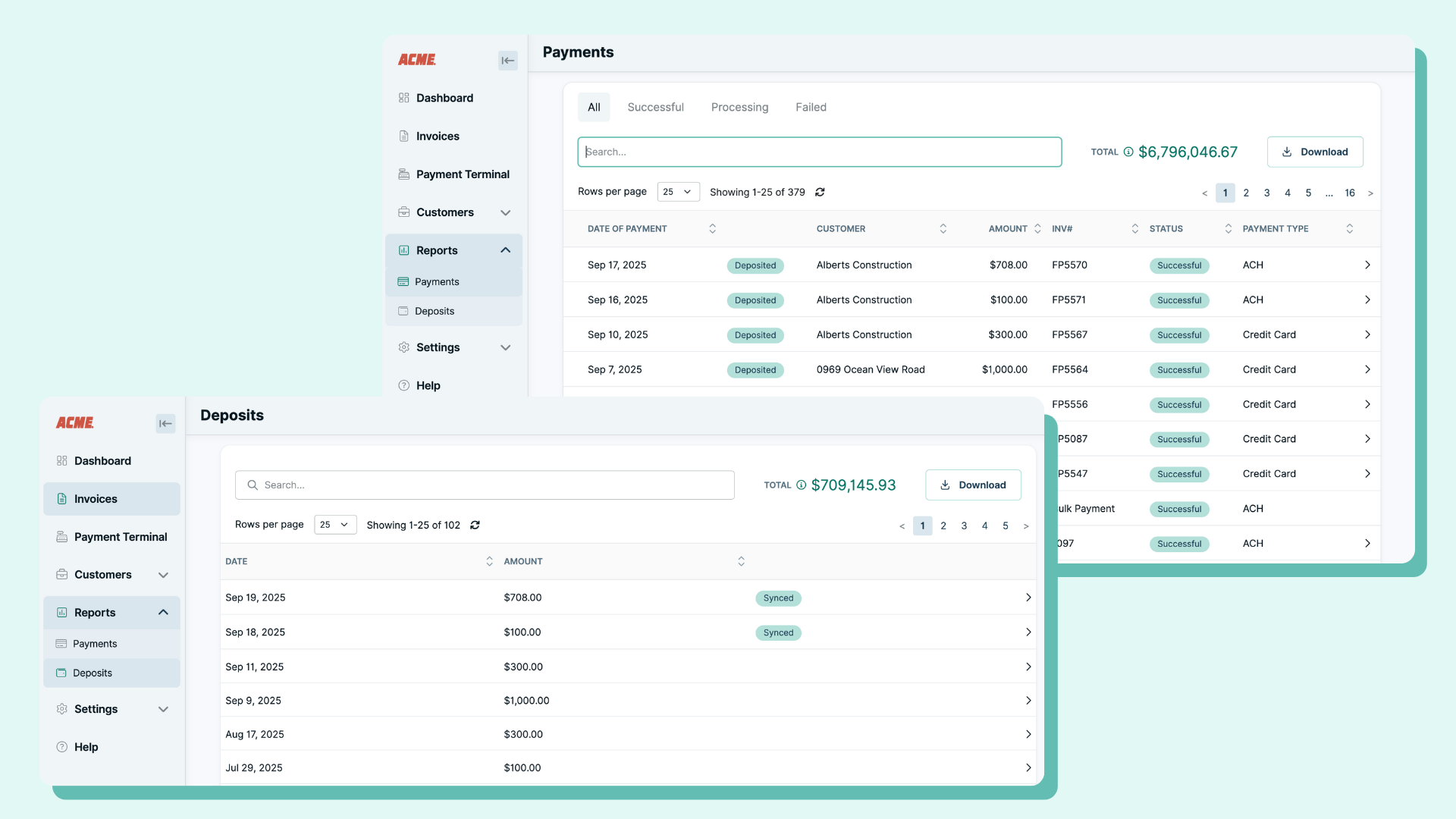Image resolution: width=1456 pixels, height=819 pixels.
Task: Download payments report button
Action: click(x=1315, y=152)
